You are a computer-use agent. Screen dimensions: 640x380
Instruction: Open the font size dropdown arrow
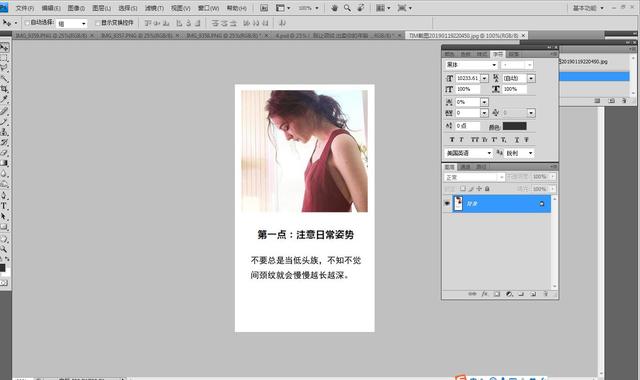click(x=484, y=78)
